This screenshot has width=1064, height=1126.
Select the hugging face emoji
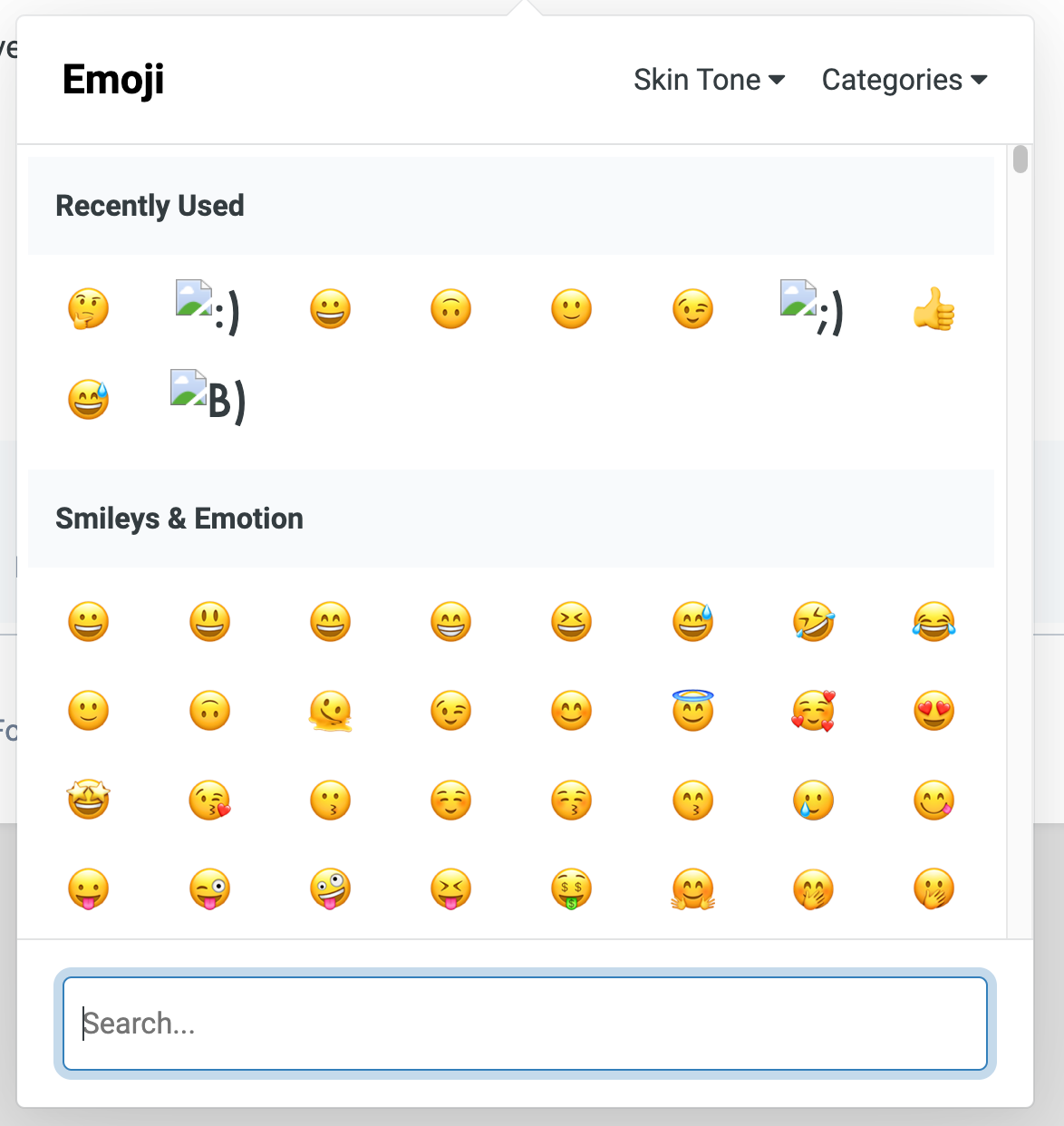coord(692,889)
